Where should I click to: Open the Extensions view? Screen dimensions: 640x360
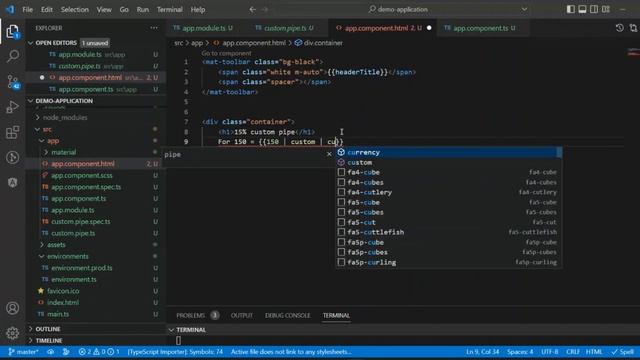click(12, 132)
